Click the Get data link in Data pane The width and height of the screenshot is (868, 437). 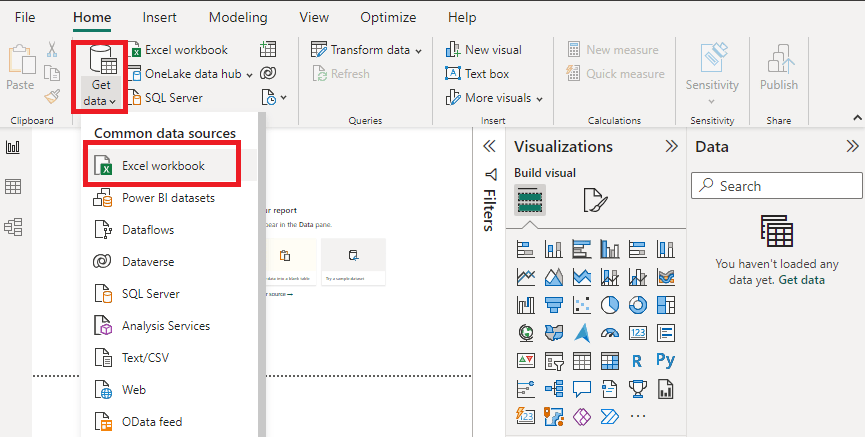pos(802,280)
